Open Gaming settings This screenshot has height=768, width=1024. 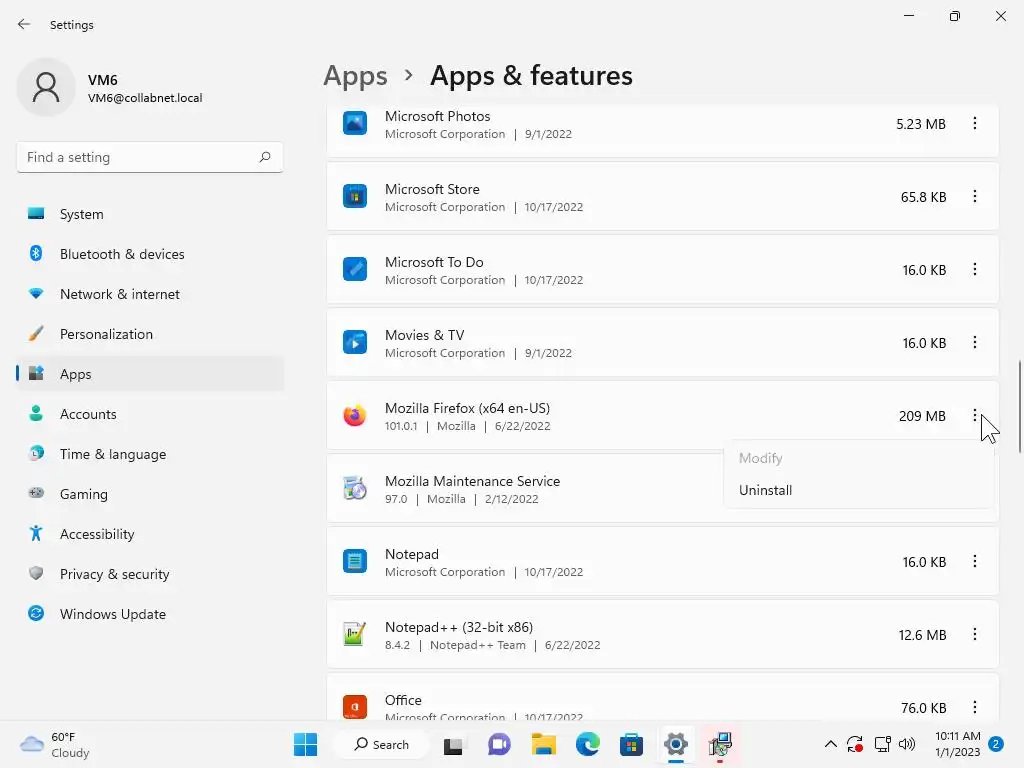150,494
